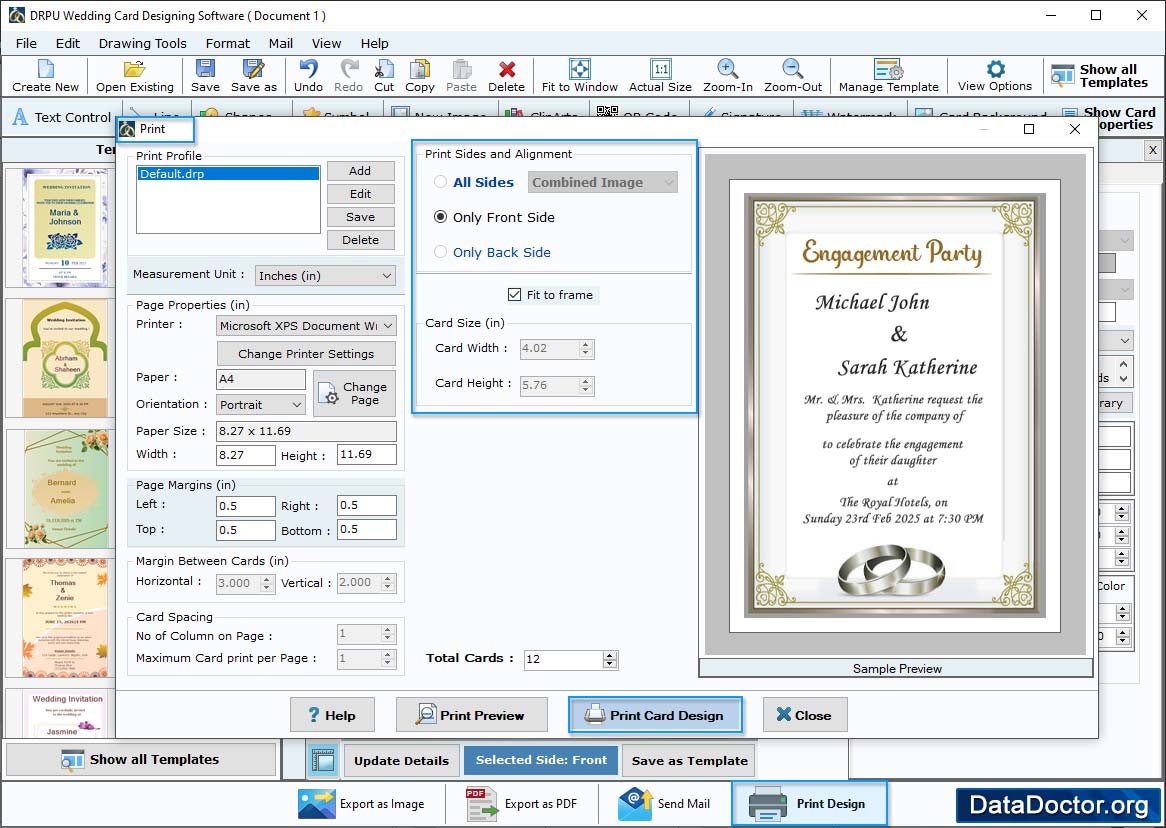Choose Save as in toolbar
This screenshot has height=828, width=1166.
pos(254,76)
